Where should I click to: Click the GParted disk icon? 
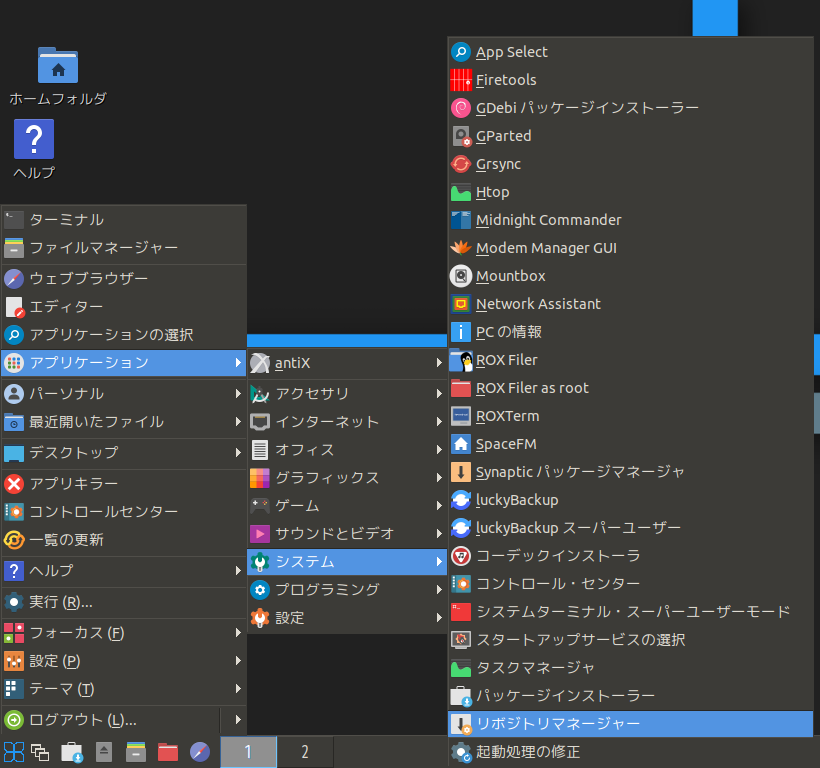(461, 136)
